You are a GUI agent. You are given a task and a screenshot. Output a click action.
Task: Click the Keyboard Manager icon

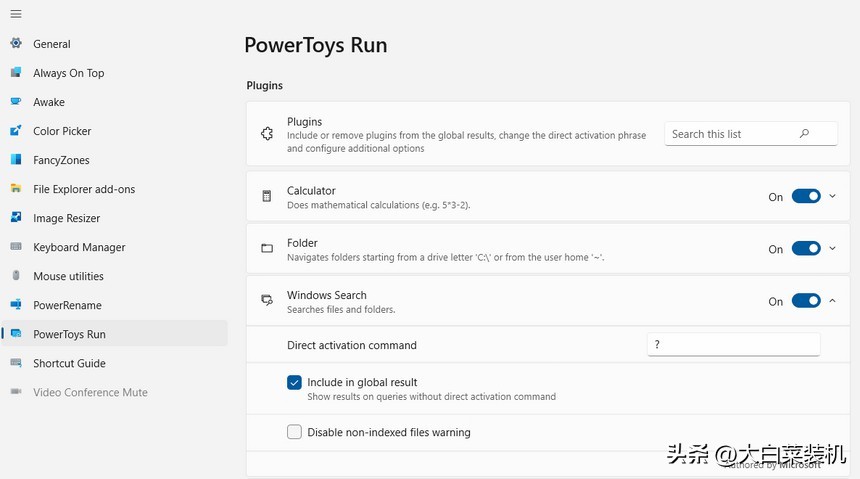pyautogui.click(x=16, y=246)
